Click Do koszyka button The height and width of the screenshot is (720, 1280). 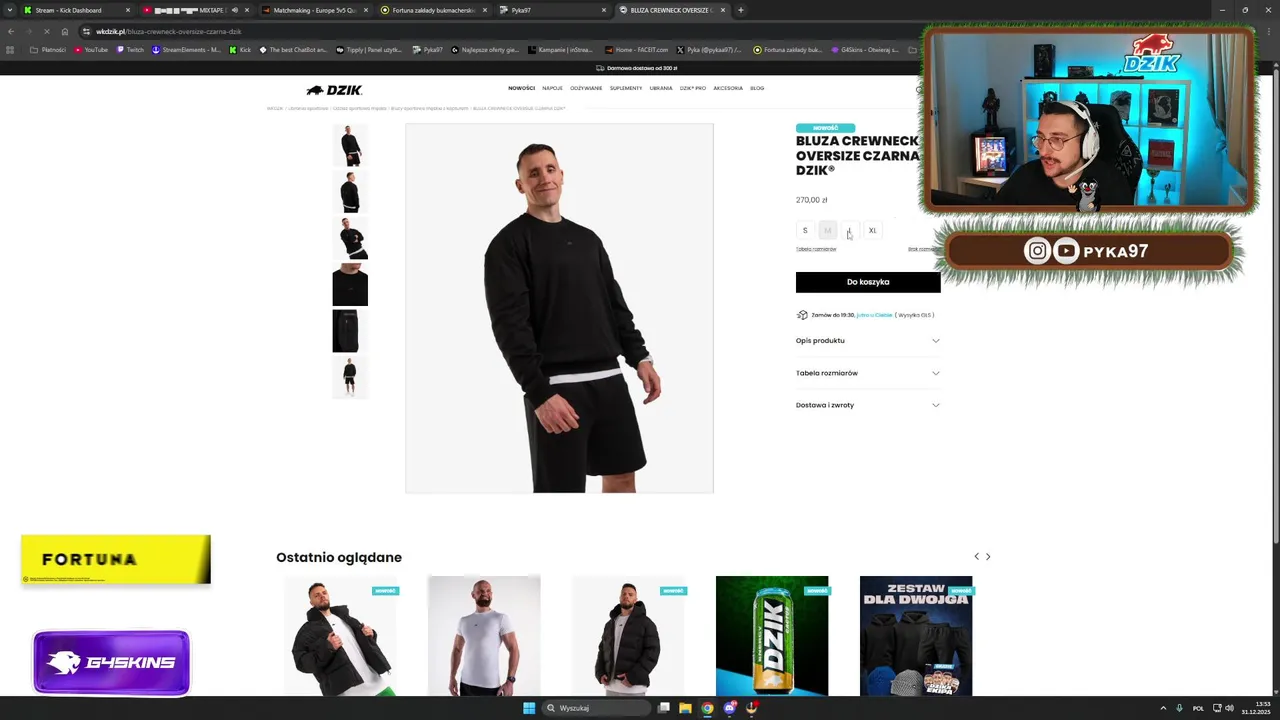coord(868,282)
